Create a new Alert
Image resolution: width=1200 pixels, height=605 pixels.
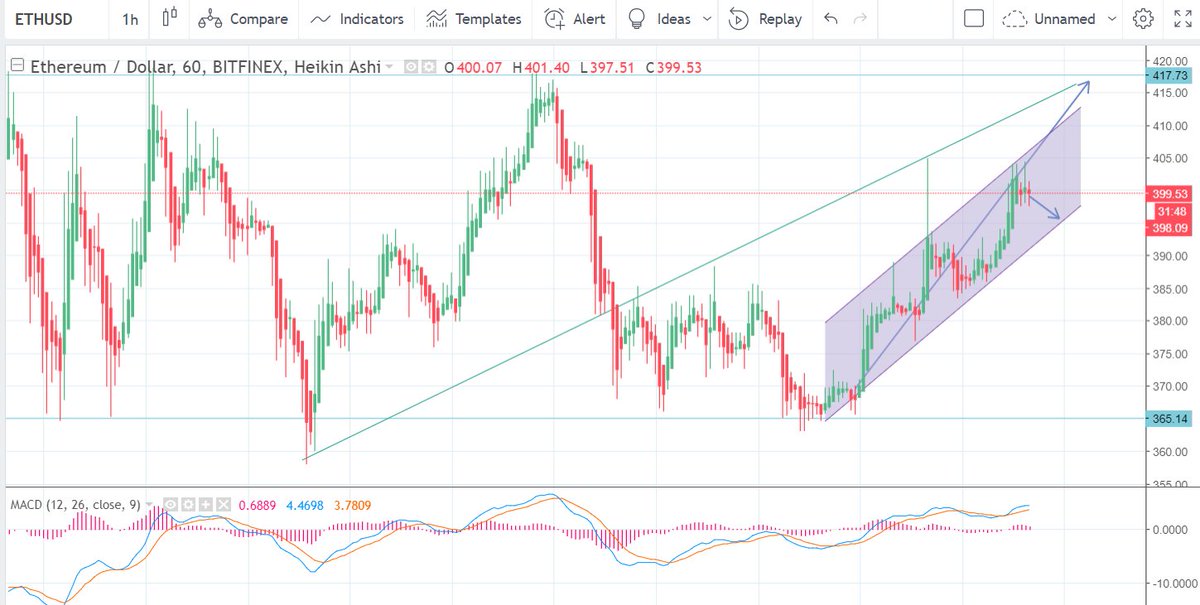[x=575, y=19]
